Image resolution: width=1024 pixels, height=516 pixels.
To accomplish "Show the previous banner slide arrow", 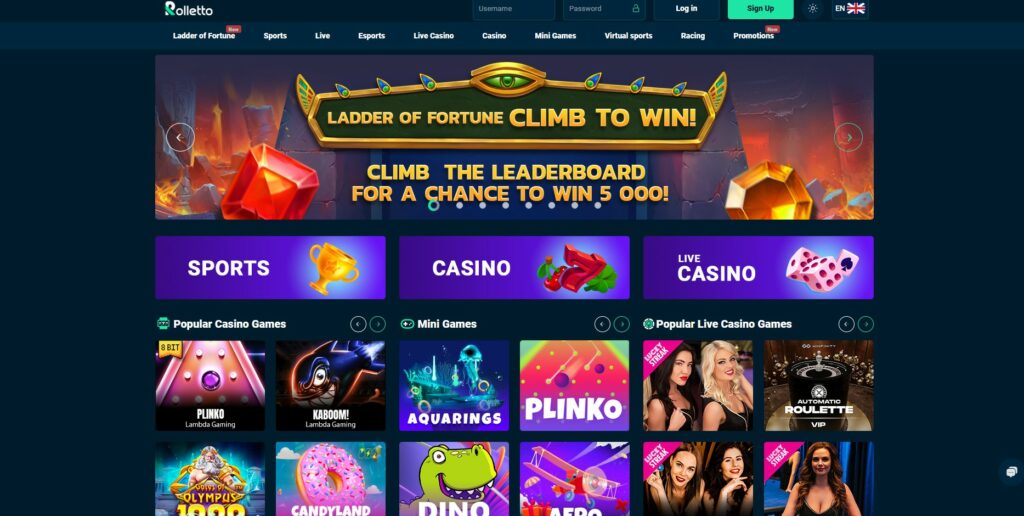I will (180, 137).
